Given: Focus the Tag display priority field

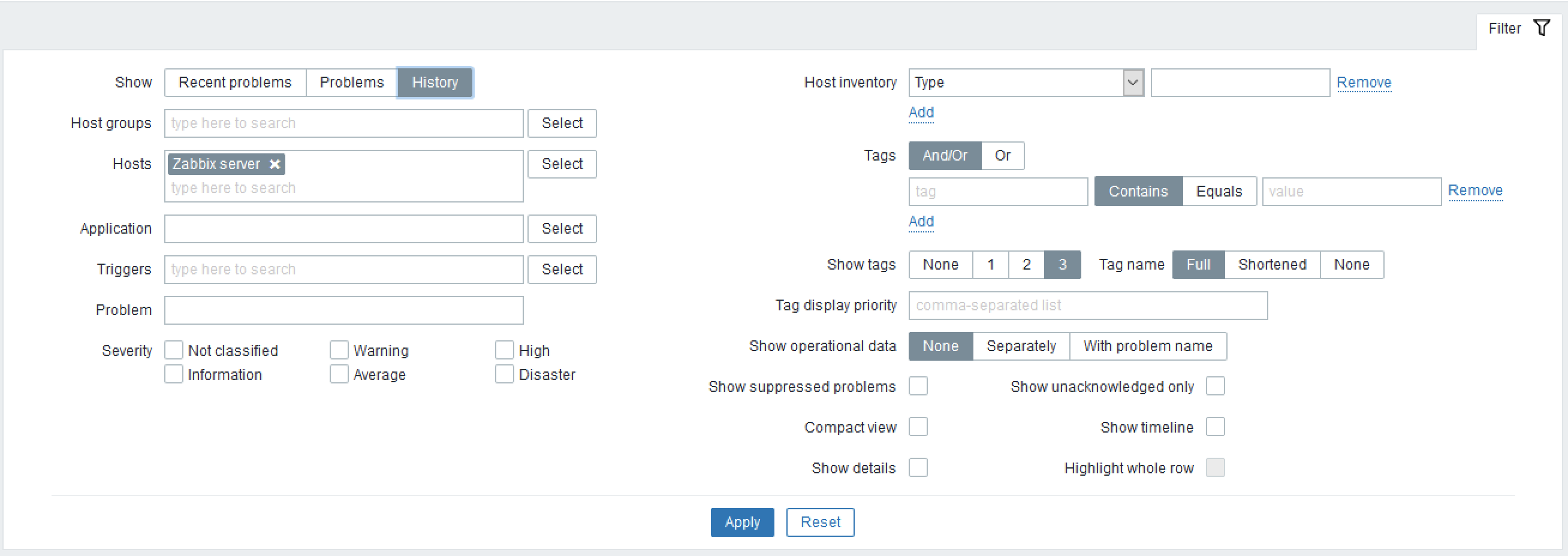Looking at the screenshot, I should 1087,306.
